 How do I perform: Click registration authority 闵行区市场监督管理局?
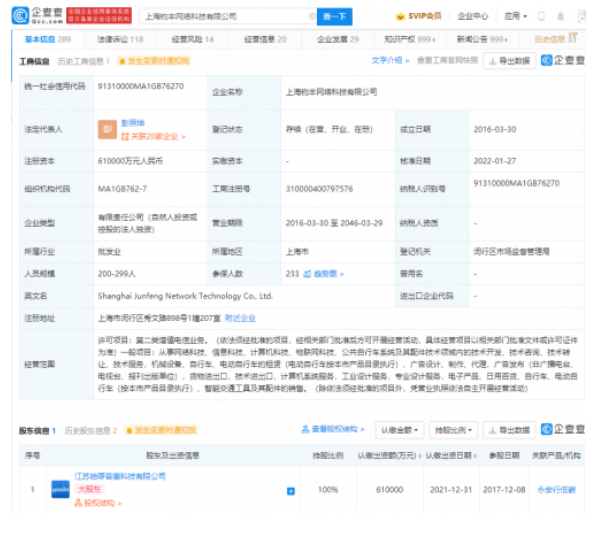(511, 252)
